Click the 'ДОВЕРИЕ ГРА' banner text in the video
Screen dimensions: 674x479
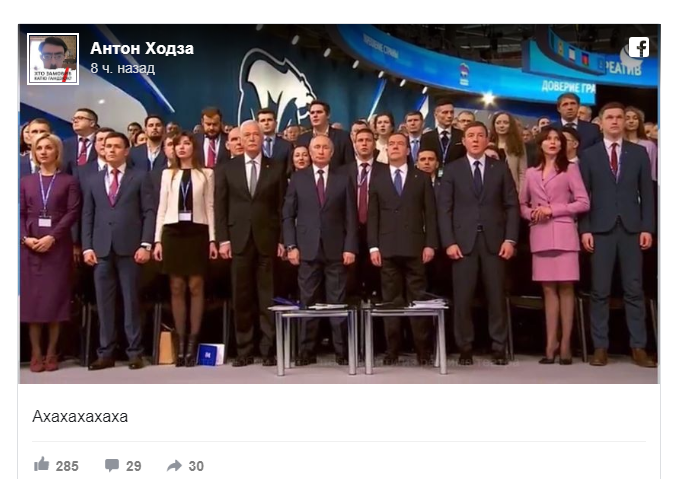click(568, 87)
